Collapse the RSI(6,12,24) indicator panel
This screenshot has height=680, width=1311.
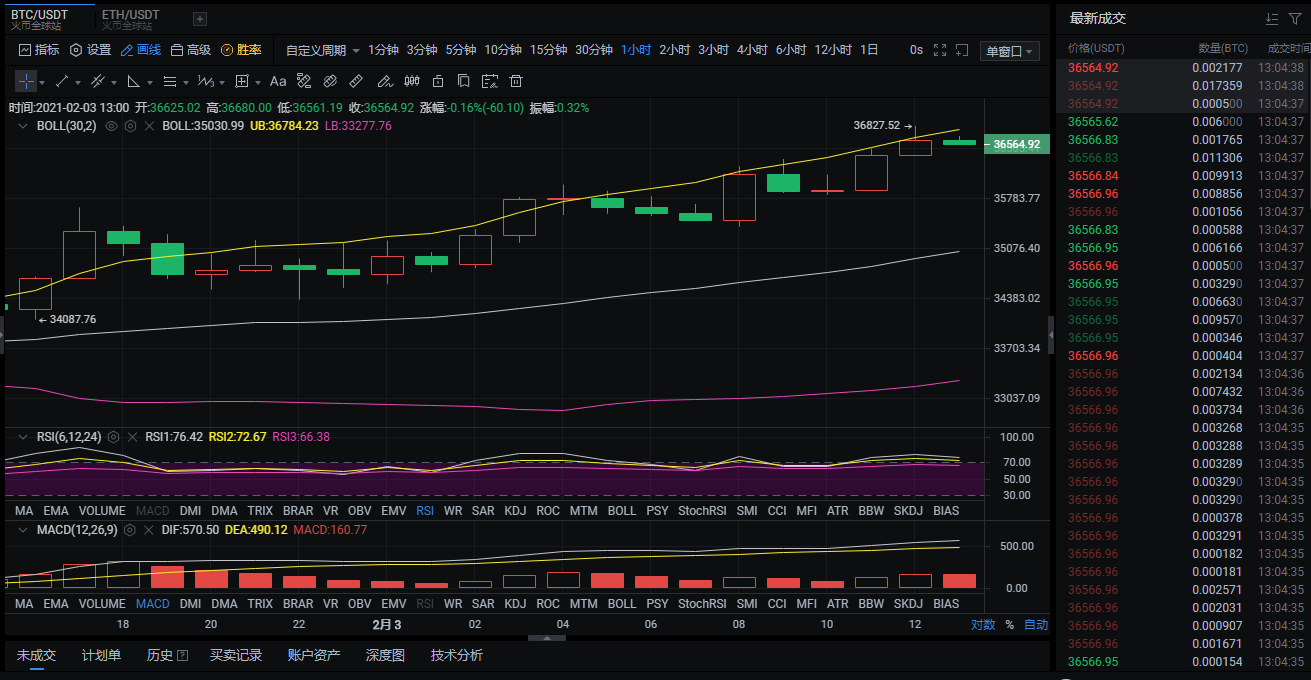[x=24, y=437]
